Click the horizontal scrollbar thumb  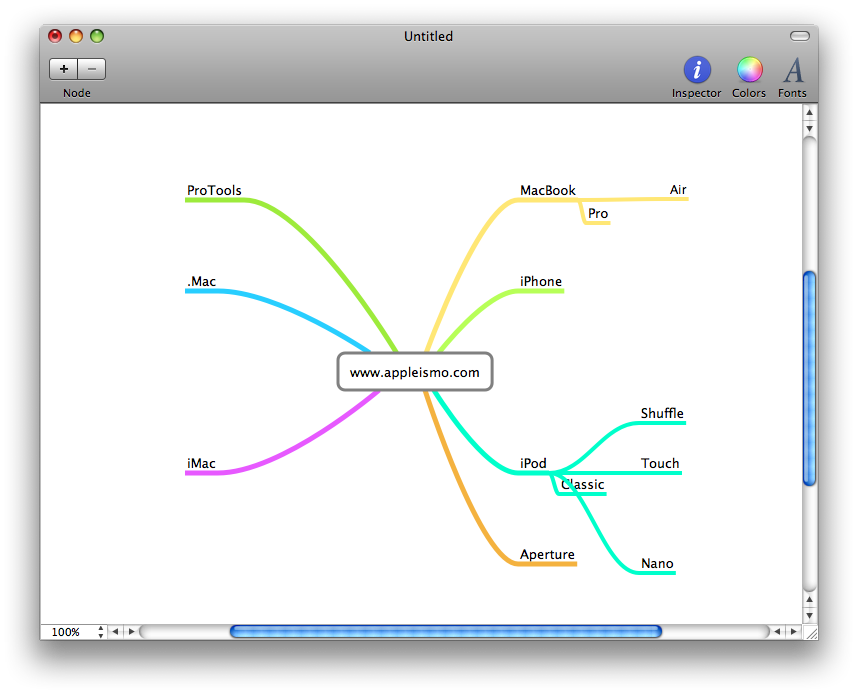click(446, 632)
